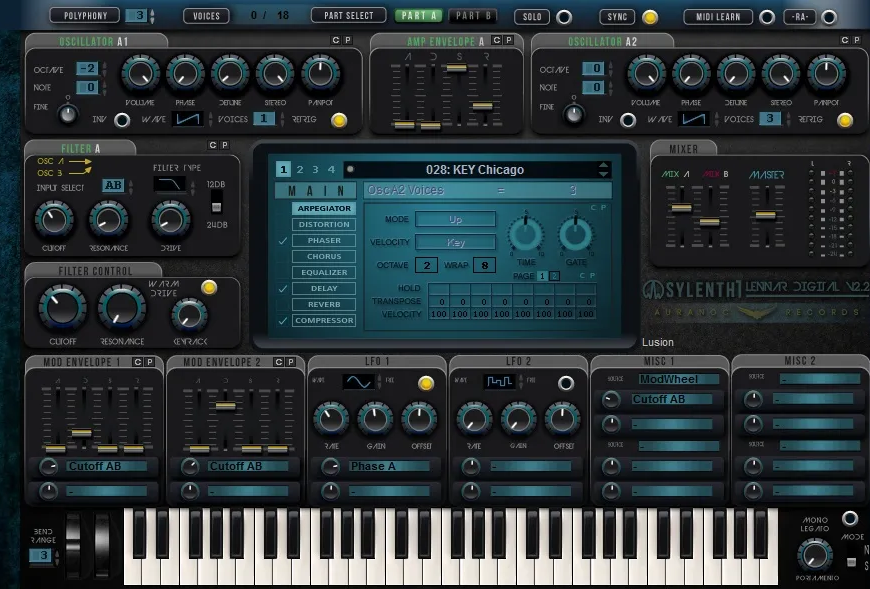Enable the MIDI Learn switch
Screen dimensions: 870x589
767,17
